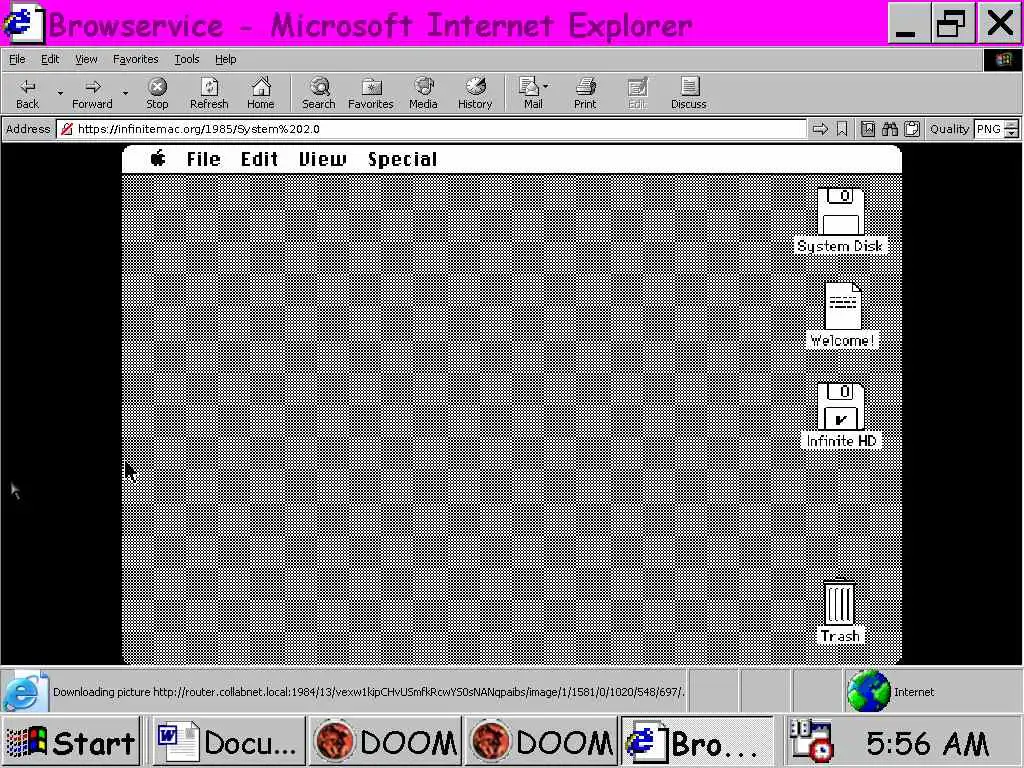This screenshot has height=768, width=1024.
Task: Select the Trash can icon
Action: coord(840,602)
